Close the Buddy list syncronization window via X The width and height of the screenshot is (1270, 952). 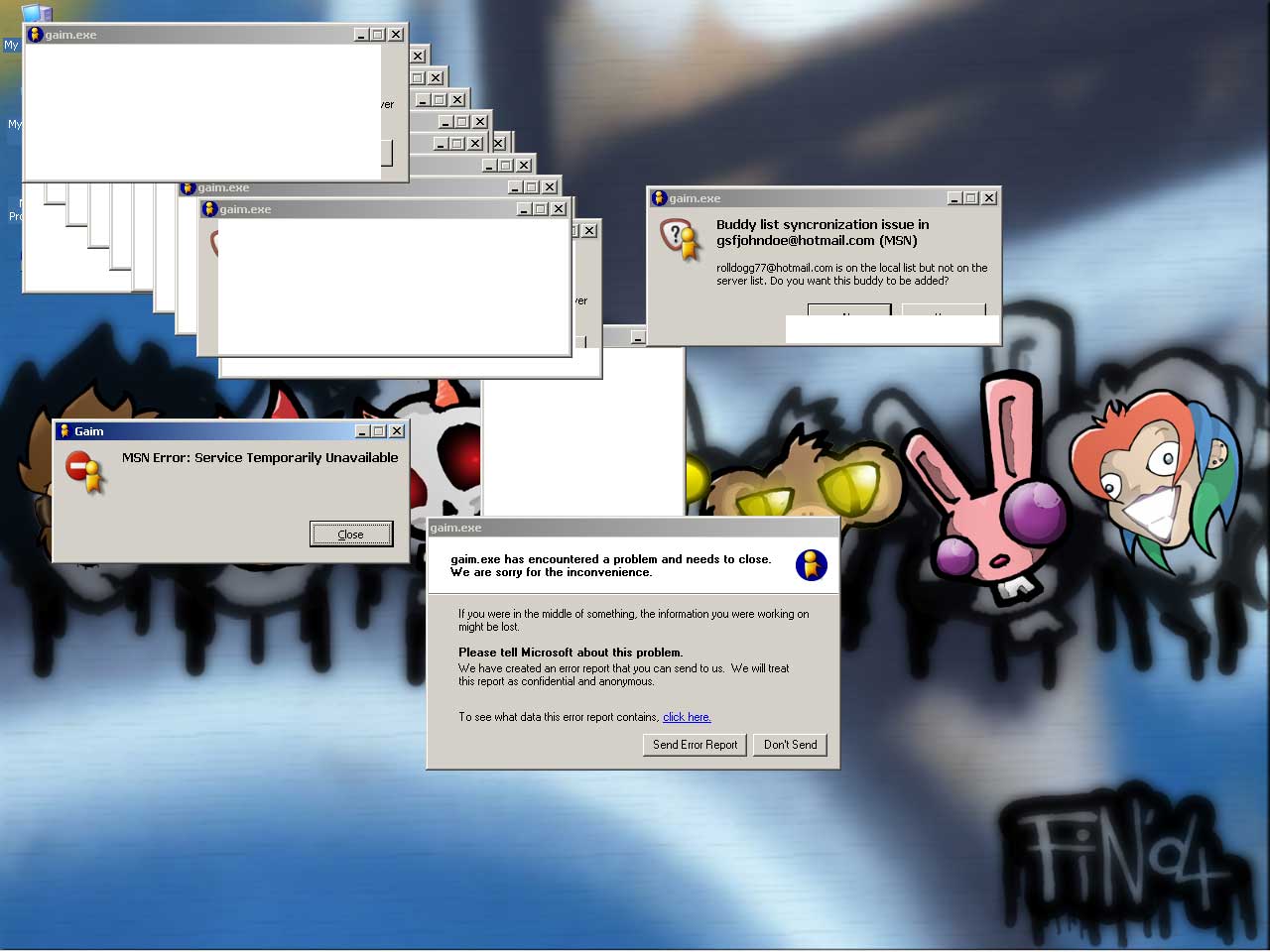pyautogui.click(x=989, y=198)
